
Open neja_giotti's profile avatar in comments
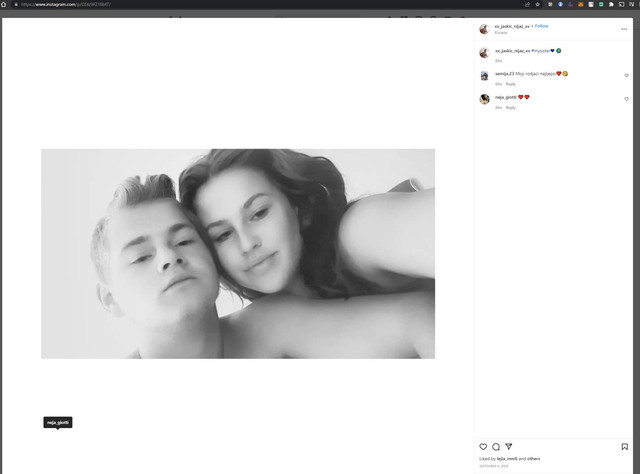coord(484,99)
